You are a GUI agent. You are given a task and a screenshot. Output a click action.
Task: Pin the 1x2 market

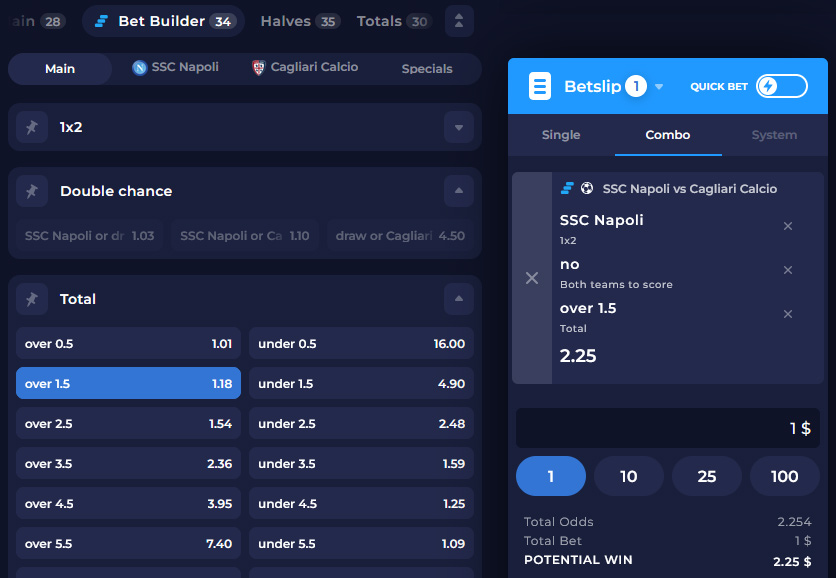pyautogui.click(x=32, y=127)
